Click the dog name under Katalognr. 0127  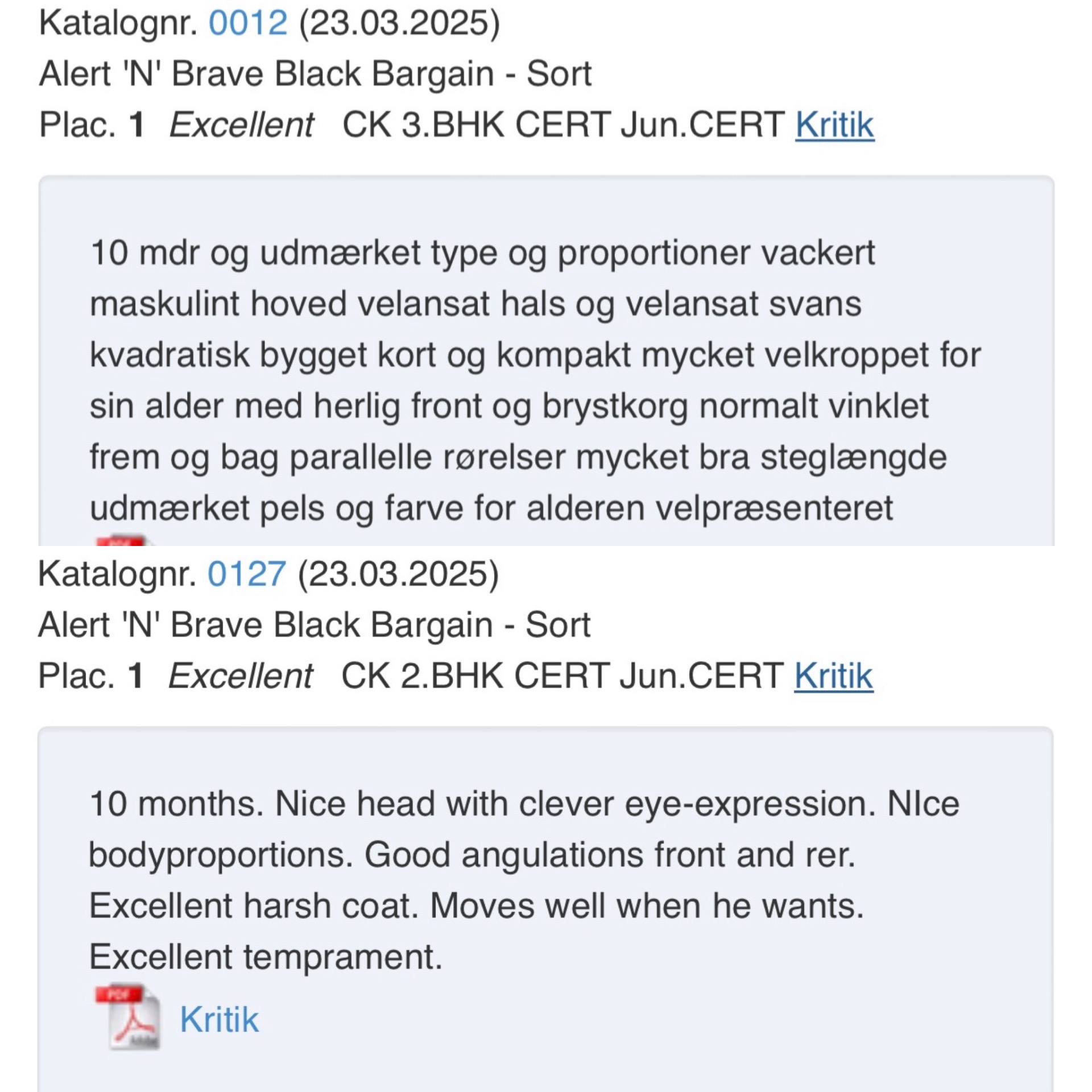(315, 625)
